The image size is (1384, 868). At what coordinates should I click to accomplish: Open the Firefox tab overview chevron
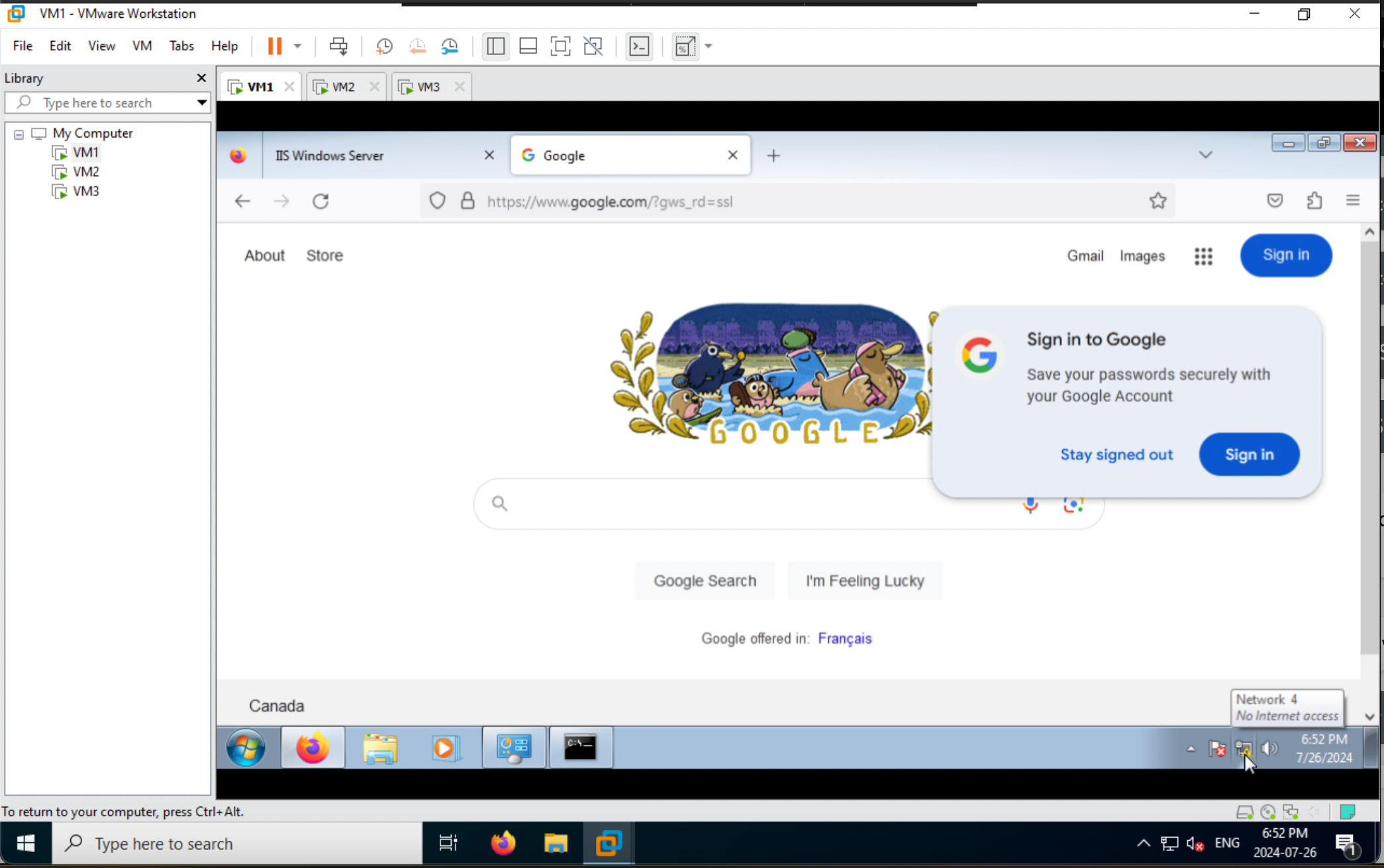click(x=1205, y=154)
